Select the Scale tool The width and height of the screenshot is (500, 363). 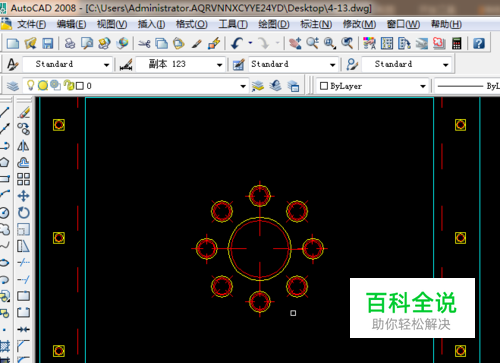[x=23, y=229]
